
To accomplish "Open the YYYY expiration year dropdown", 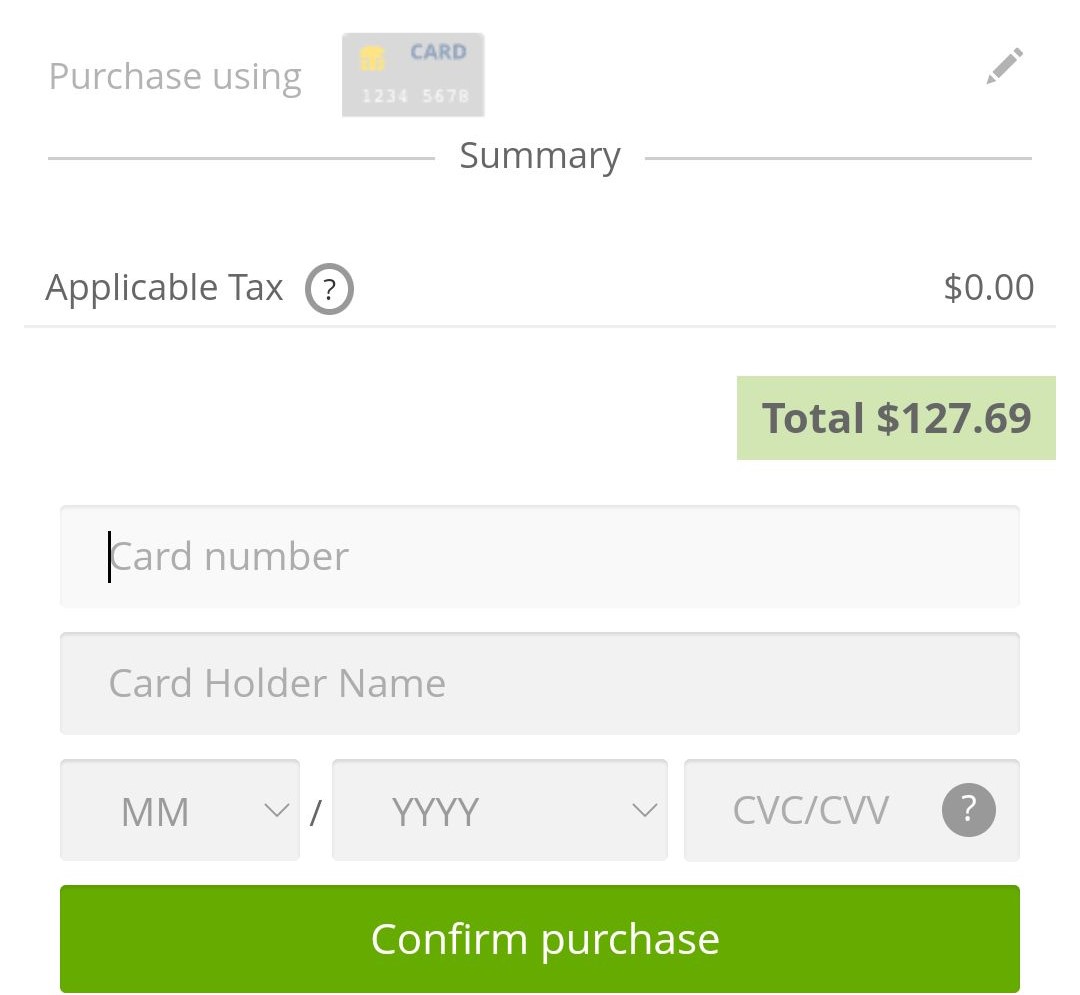I will 499,810.
